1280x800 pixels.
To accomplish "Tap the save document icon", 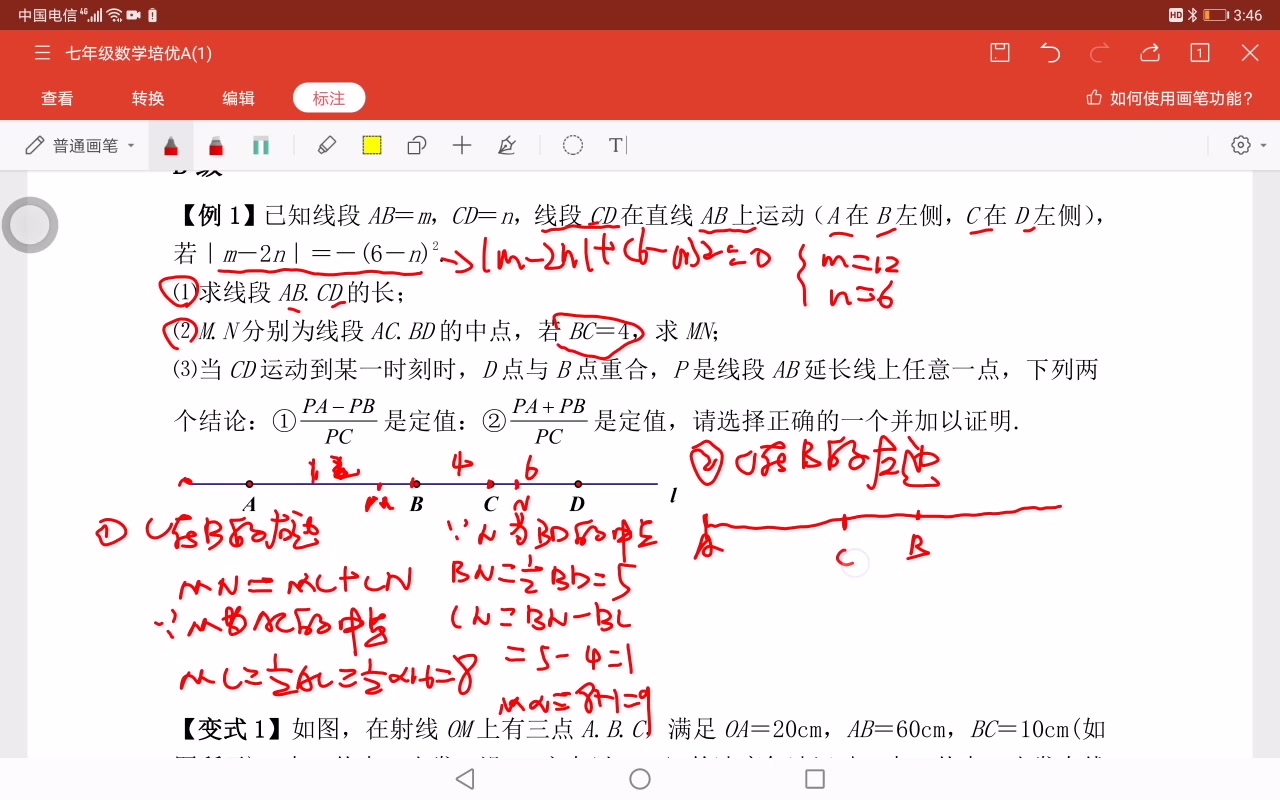I will pos(999,52).
